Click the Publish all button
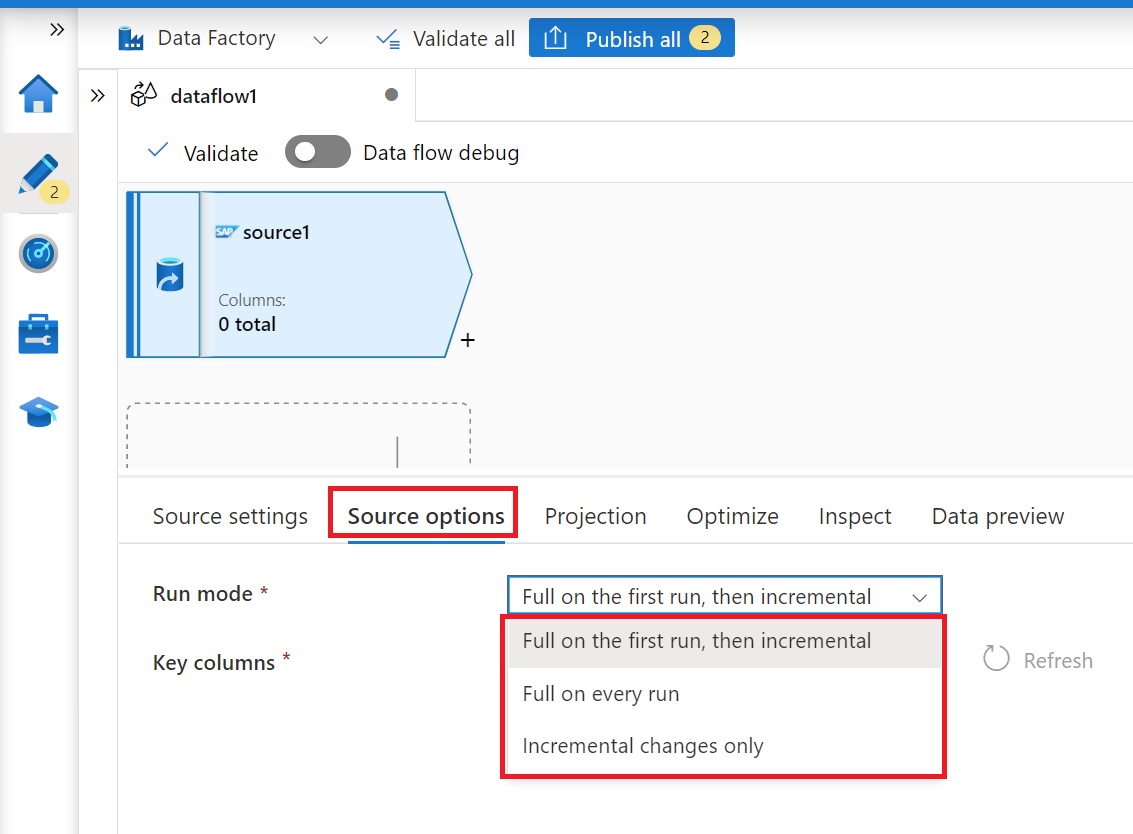1133x834 pixels. tap(631, 37)
